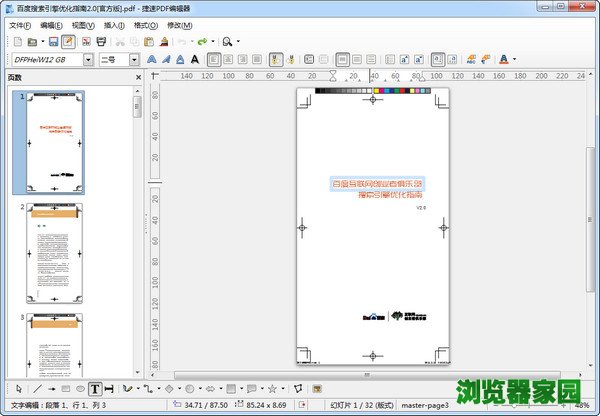This screenshot has height=416, width=600.
Task: Select the Text tool in drawing toolbar
Action: (x=96, y=388)
